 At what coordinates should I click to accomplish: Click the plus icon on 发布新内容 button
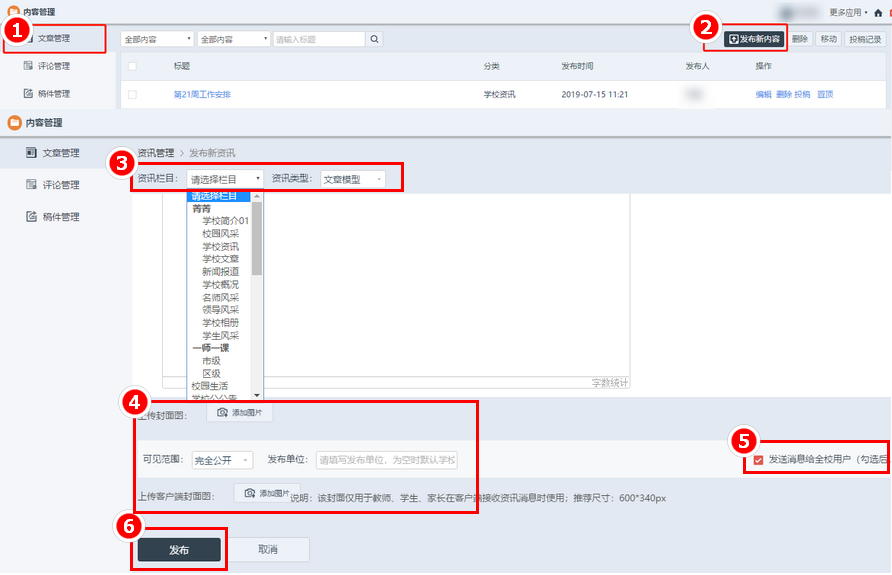[733, 39]
